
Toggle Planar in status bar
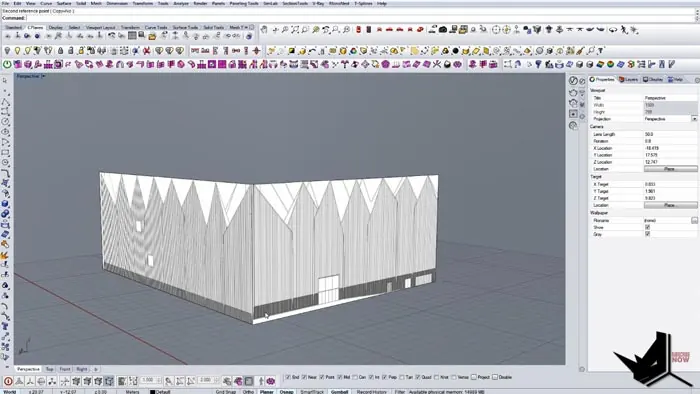267,392
